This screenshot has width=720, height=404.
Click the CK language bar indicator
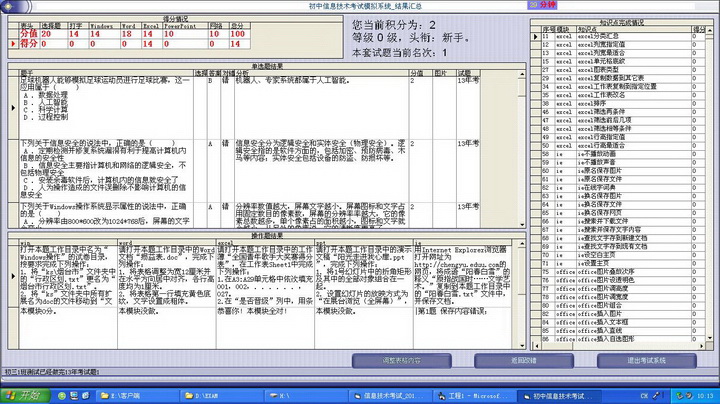coord(644,395)
